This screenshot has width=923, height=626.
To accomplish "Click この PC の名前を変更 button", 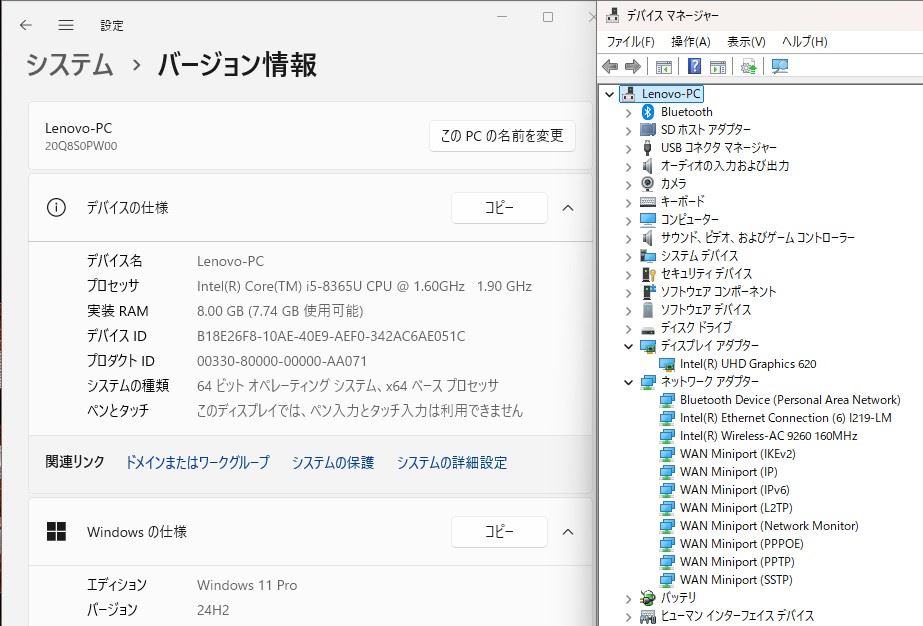I will 502,136.
